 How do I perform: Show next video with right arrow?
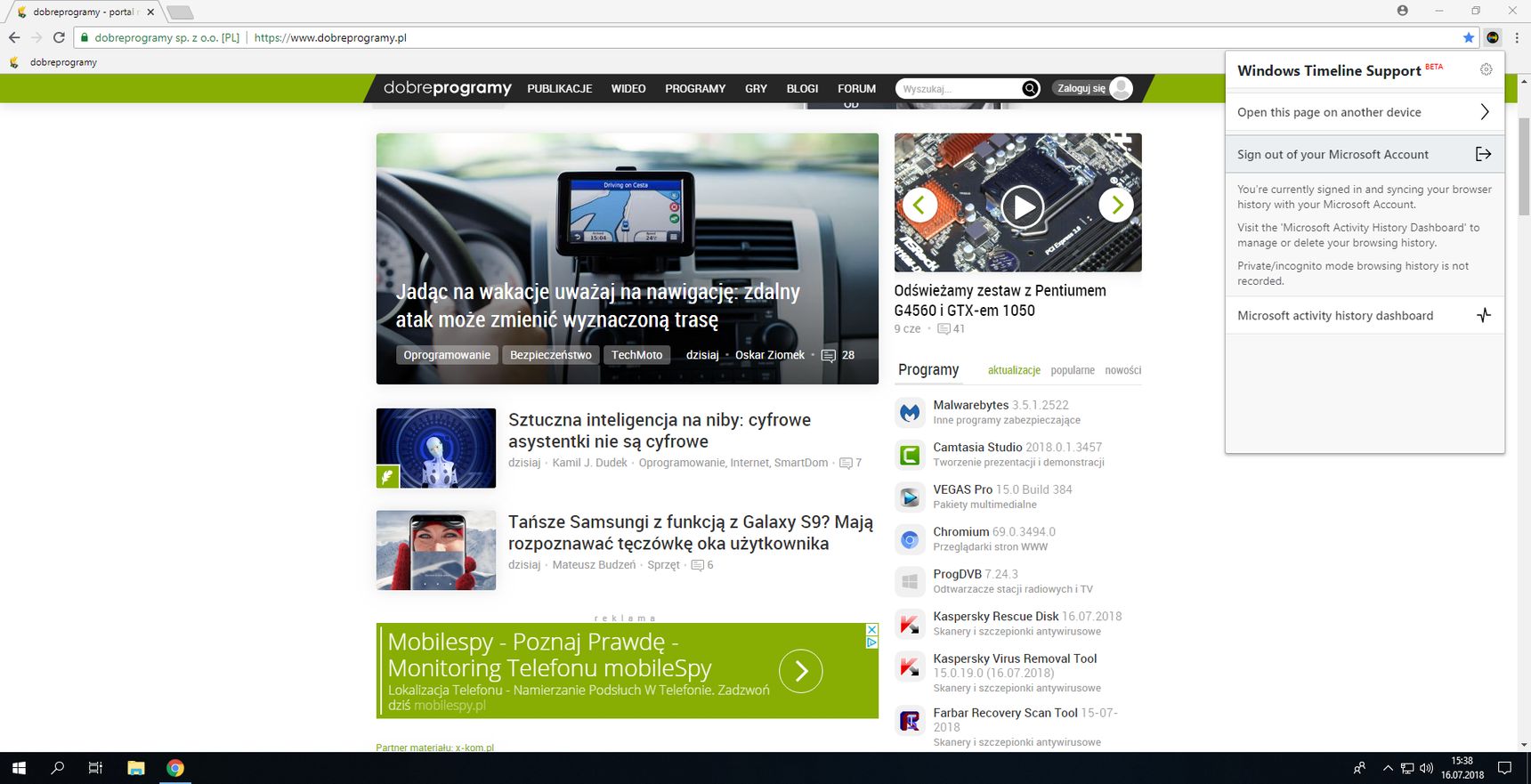coord(1116,206)
